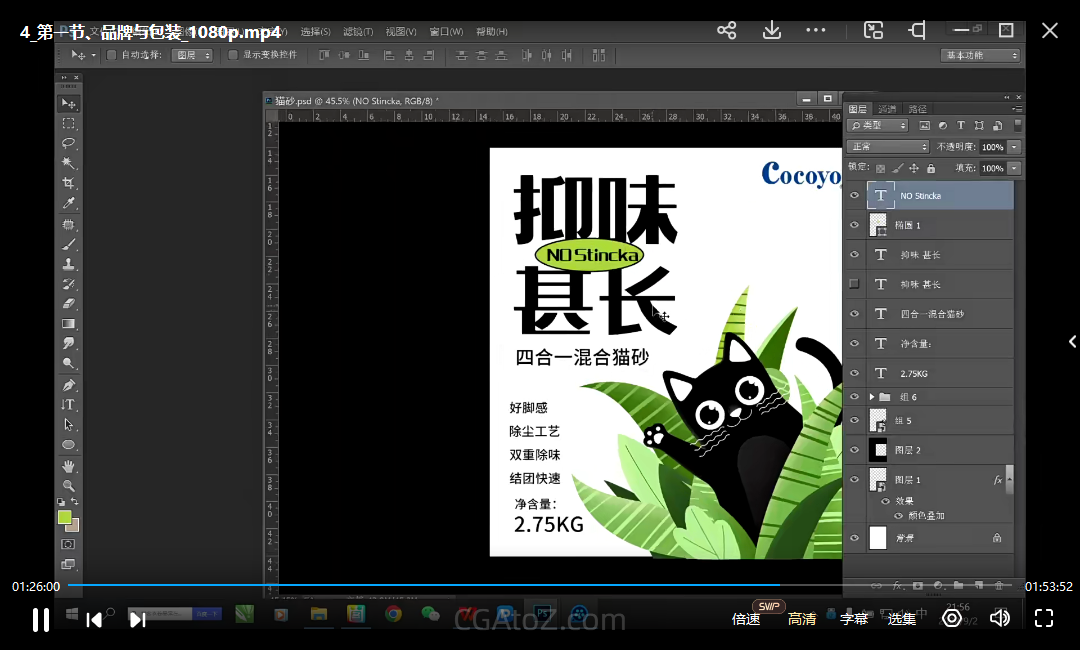1080x650 pixels.
Task: Click the Zoom tool in the toolbox
Action: tap(68, 486)
